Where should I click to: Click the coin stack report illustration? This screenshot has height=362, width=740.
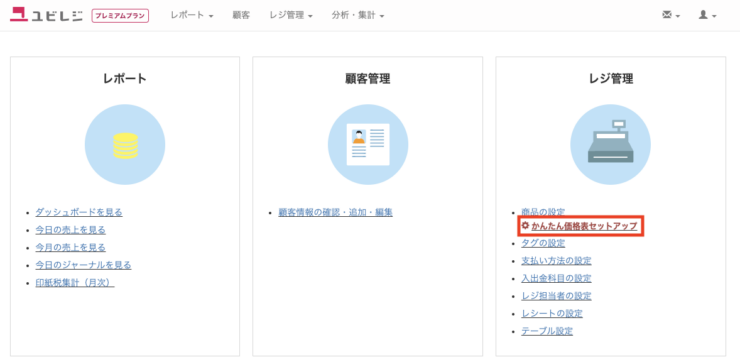pyautogui.click(x=125, y=144)
